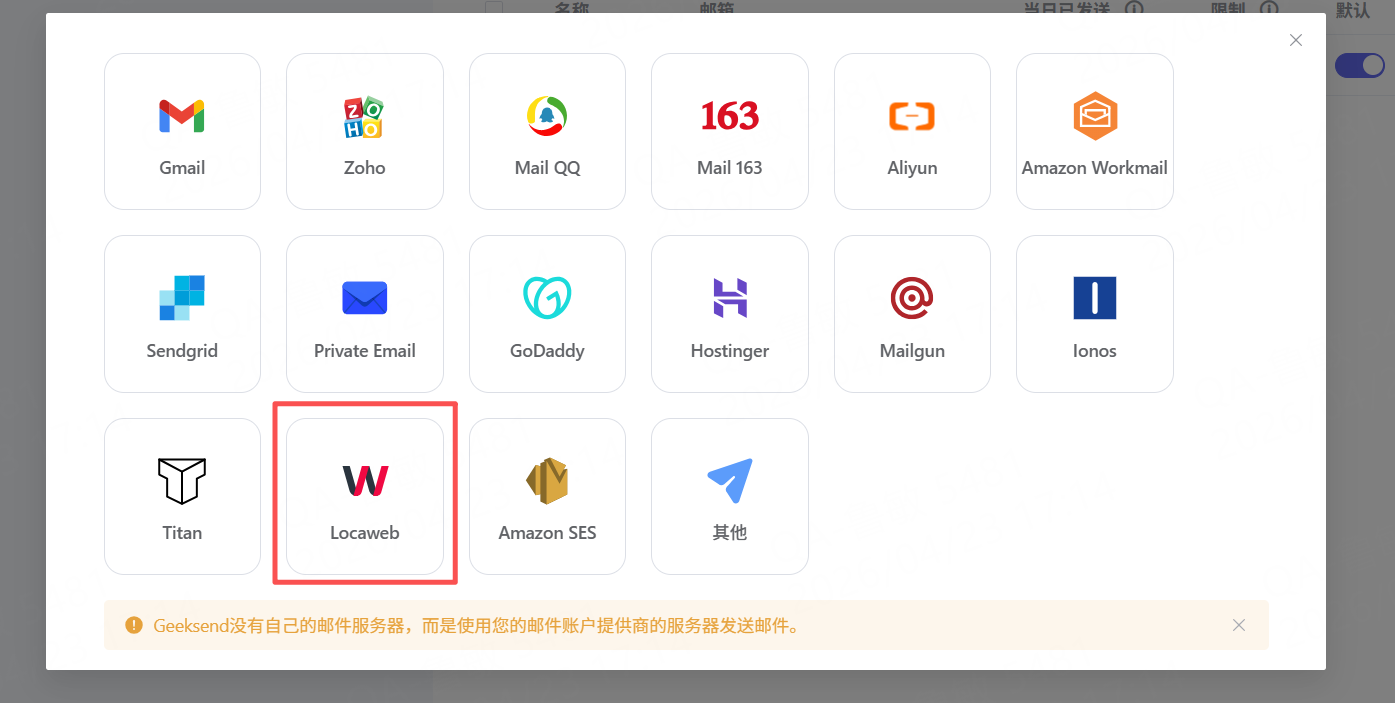The image size is (1395, 703).
Task: Select the Amazon Workmail provider
Action: (x=1094, y=131)
